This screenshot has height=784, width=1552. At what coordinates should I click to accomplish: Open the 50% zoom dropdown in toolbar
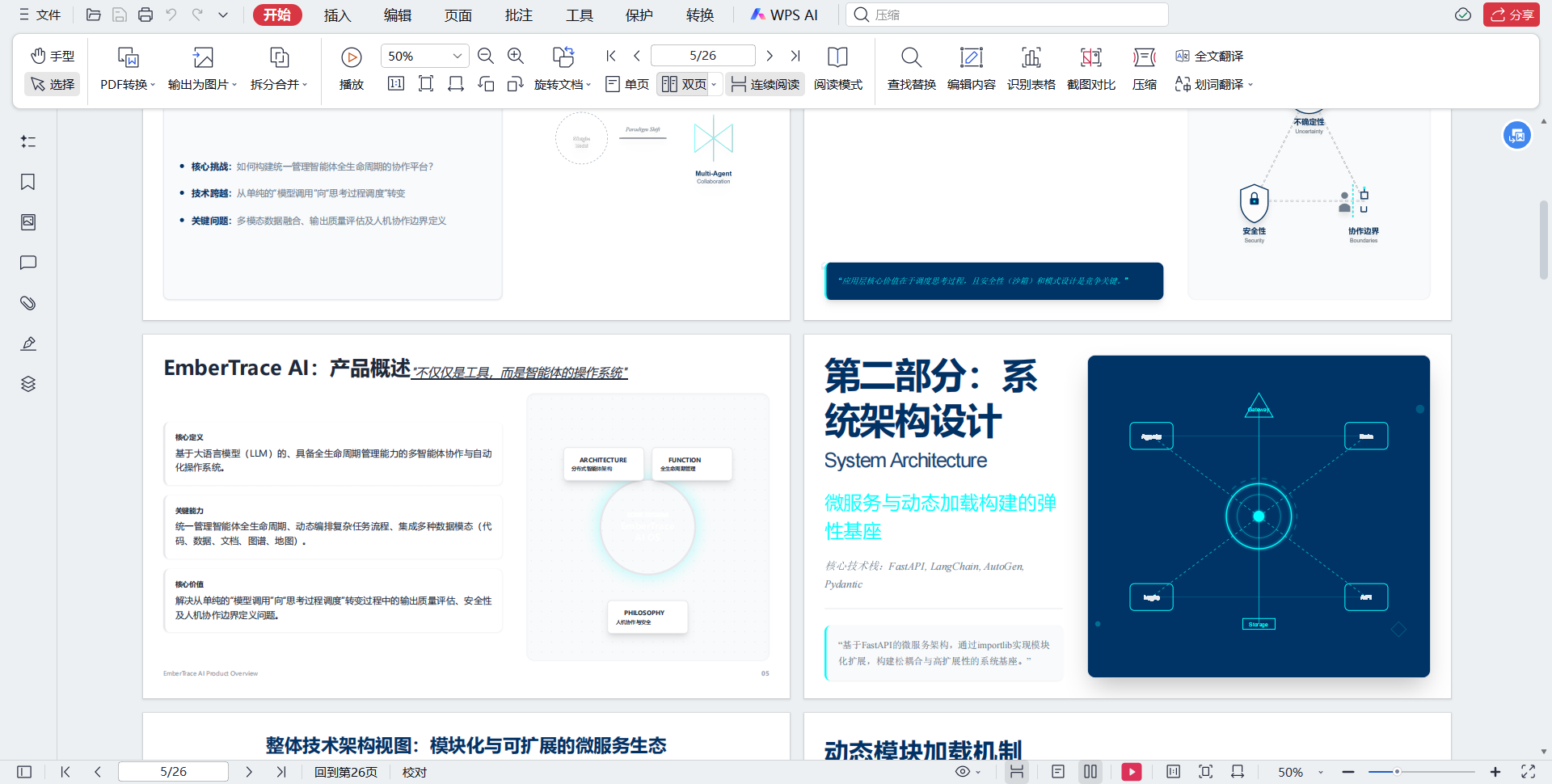(457, 56)
